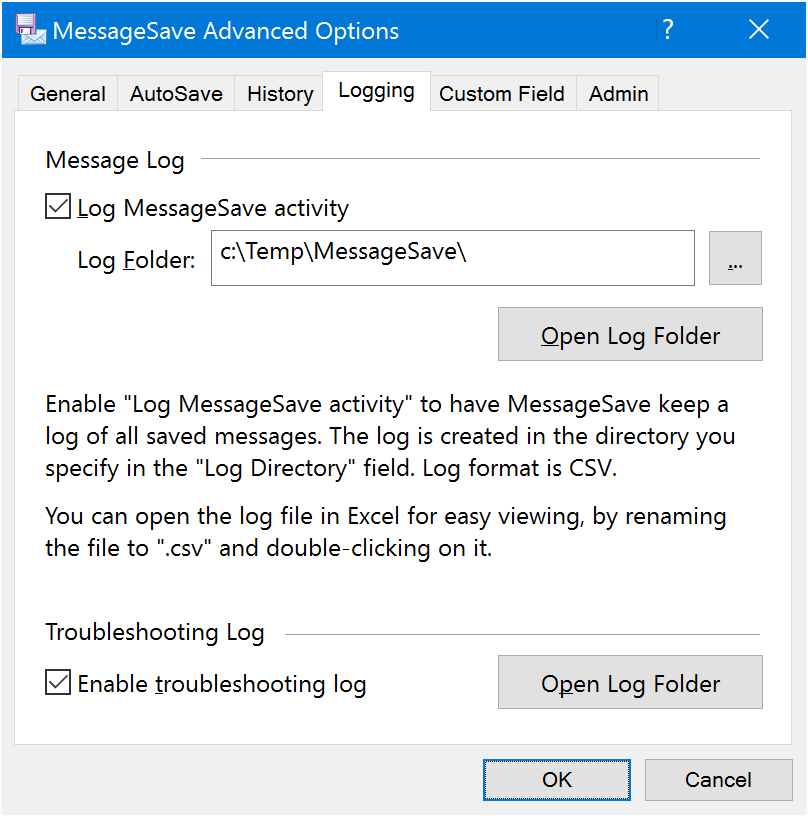Confirm settings with the OK button
Viewport: 808px width, 816px height.
coord(557,780)
